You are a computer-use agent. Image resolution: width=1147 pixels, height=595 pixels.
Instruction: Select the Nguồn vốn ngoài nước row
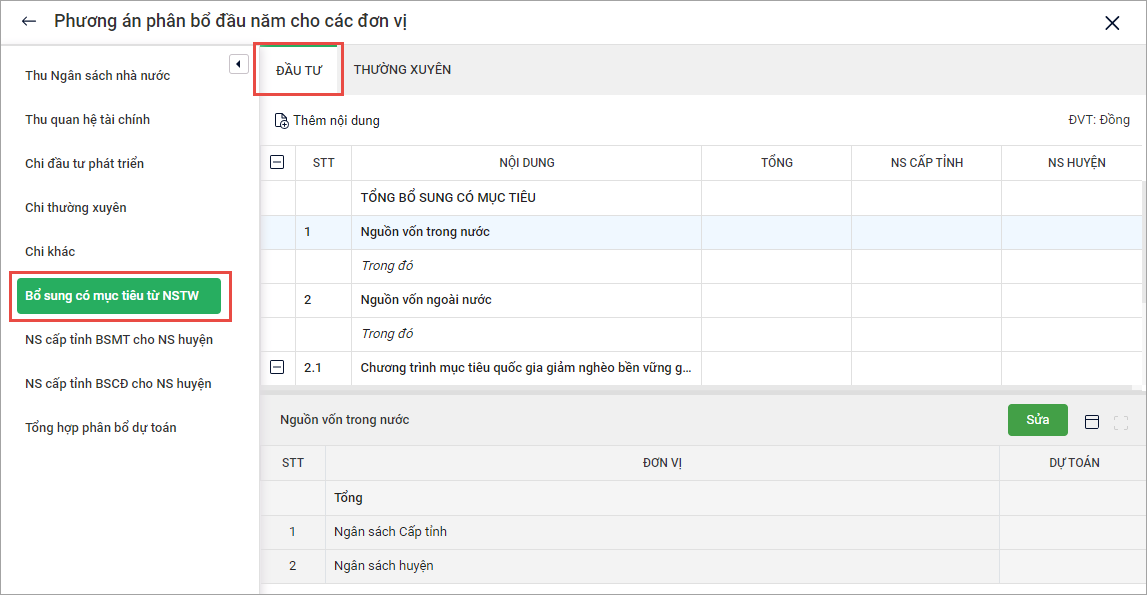pos(425,300)
